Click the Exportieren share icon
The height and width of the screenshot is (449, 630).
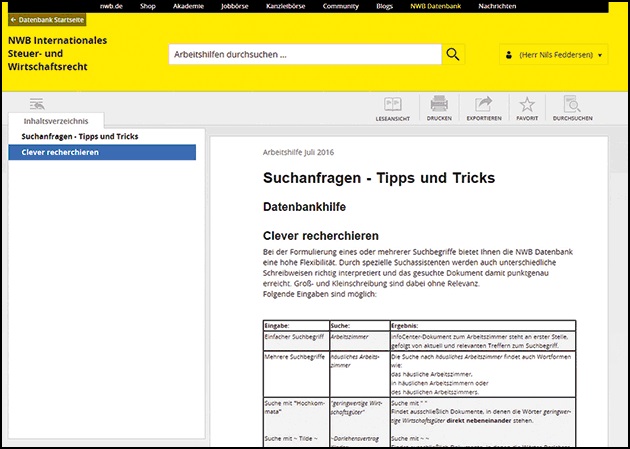(x=483, y=107)
